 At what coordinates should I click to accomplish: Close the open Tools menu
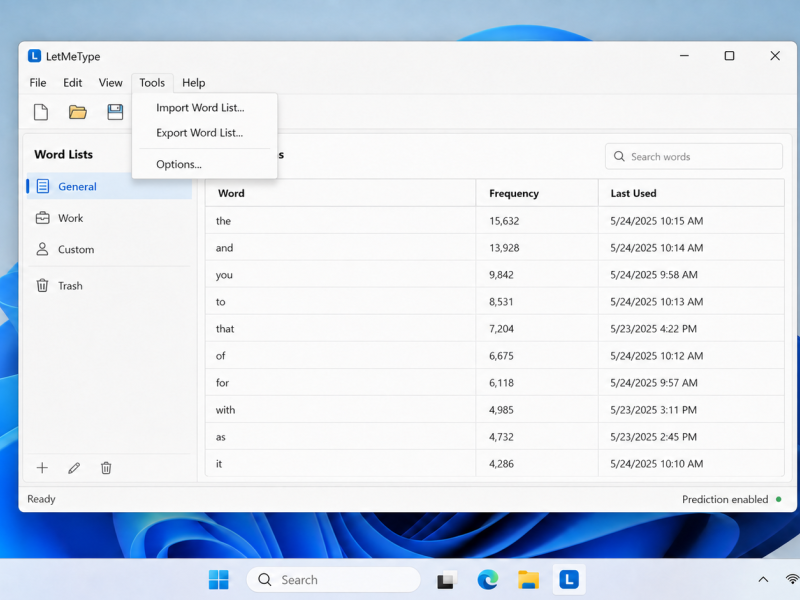(152, 83)
